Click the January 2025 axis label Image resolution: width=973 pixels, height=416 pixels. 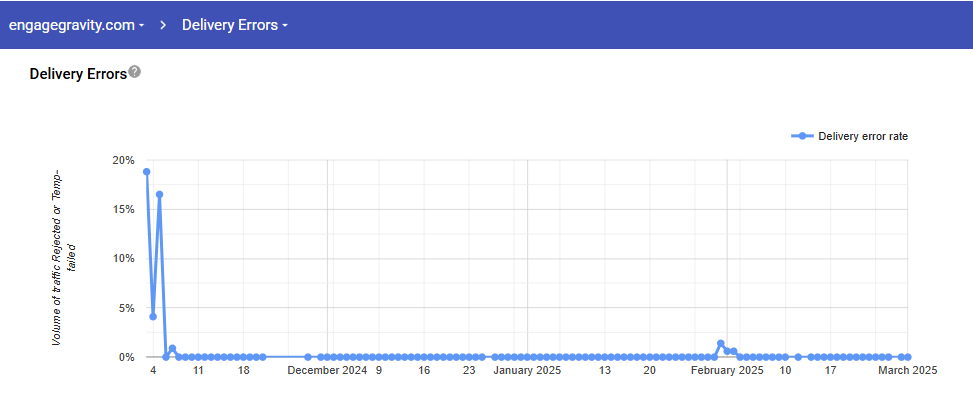pos(527,371)
